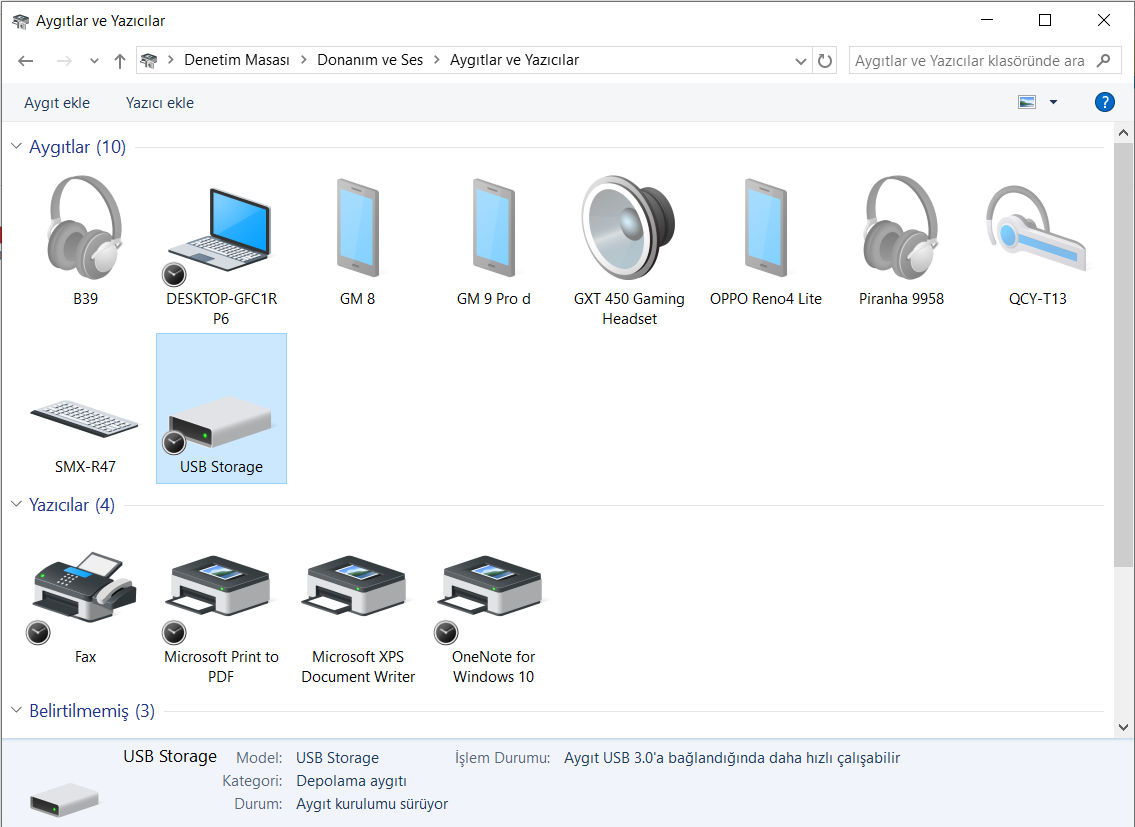Navigate to Denetim Masası breadcrumb
This screenshot has width=1135, height=827.
click(x=237, y=60)
